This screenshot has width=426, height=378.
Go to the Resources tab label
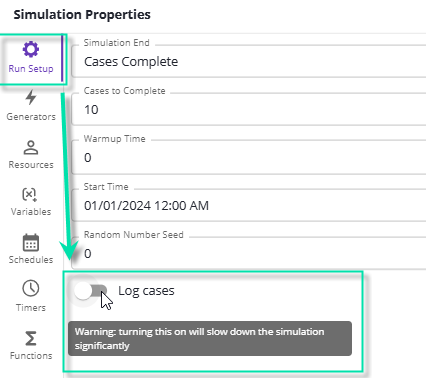(31, 165)
